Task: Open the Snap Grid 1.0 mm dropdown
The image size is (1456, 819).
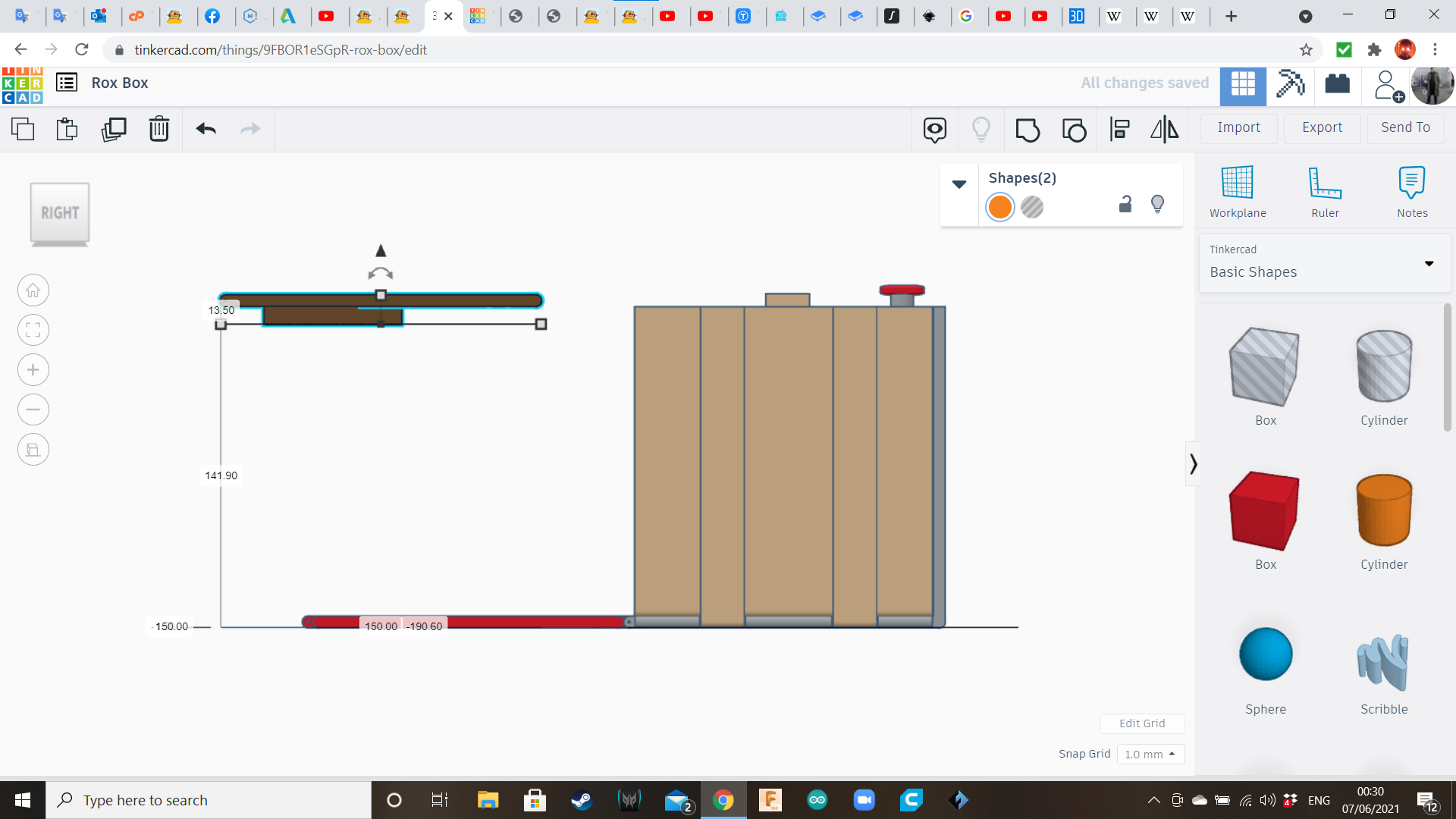Action: 1150,754
